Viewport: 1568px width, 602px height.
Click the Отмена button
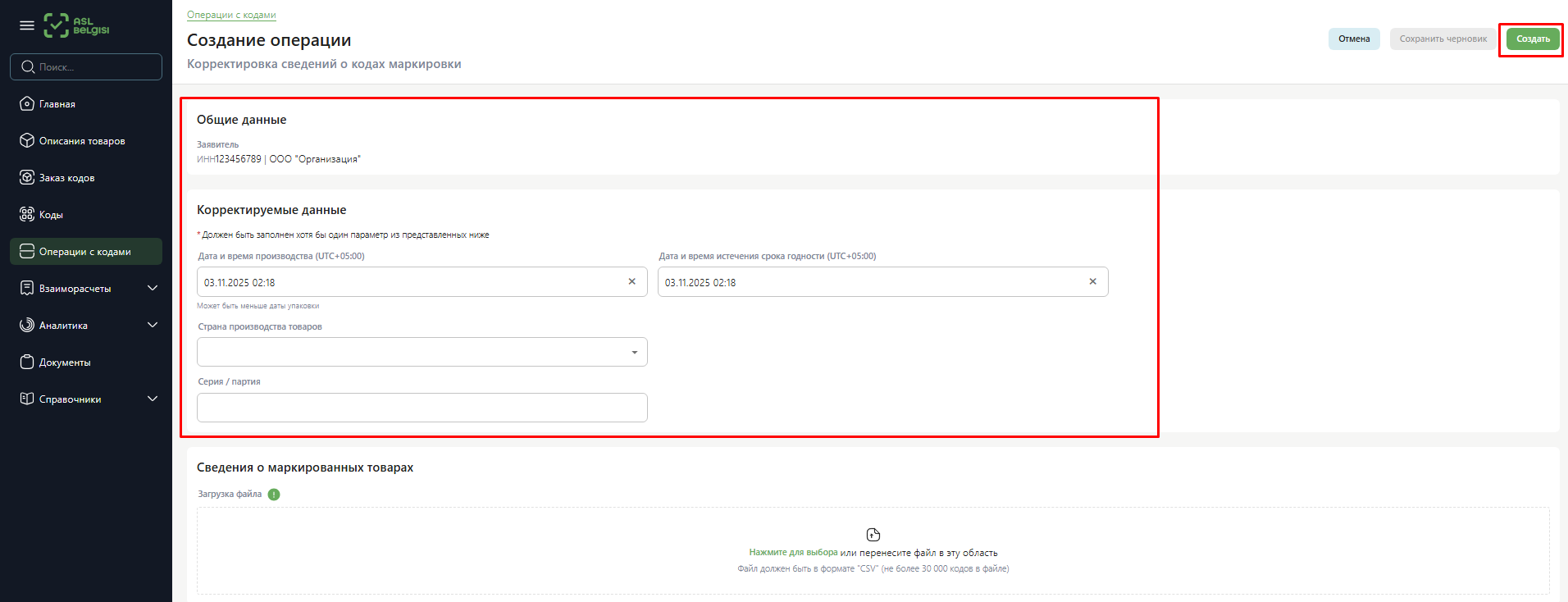click(x=1354, y=39)
